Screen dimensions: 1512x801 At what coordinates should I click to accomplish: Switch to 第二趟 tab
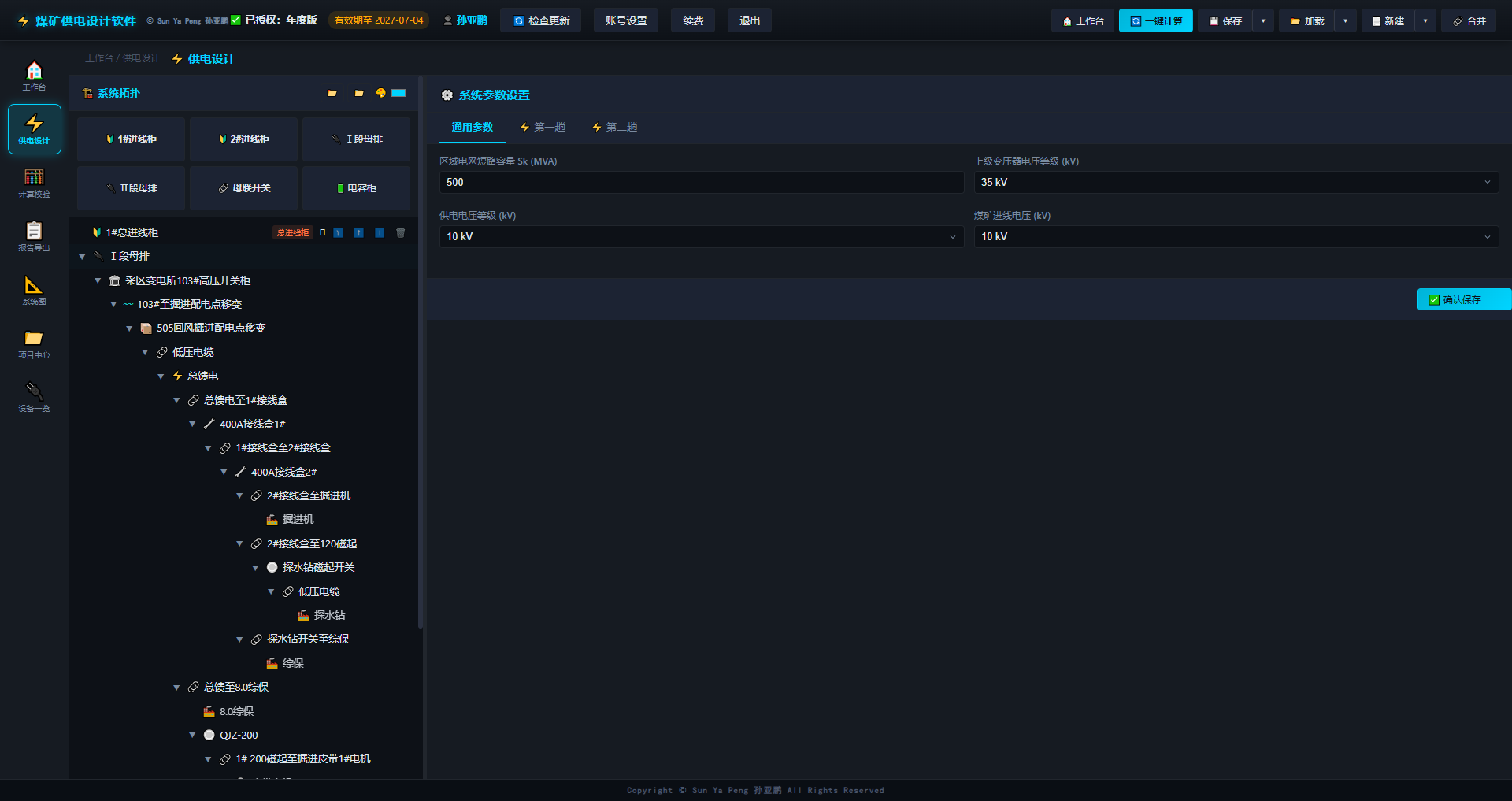click(x=614, y=128)
